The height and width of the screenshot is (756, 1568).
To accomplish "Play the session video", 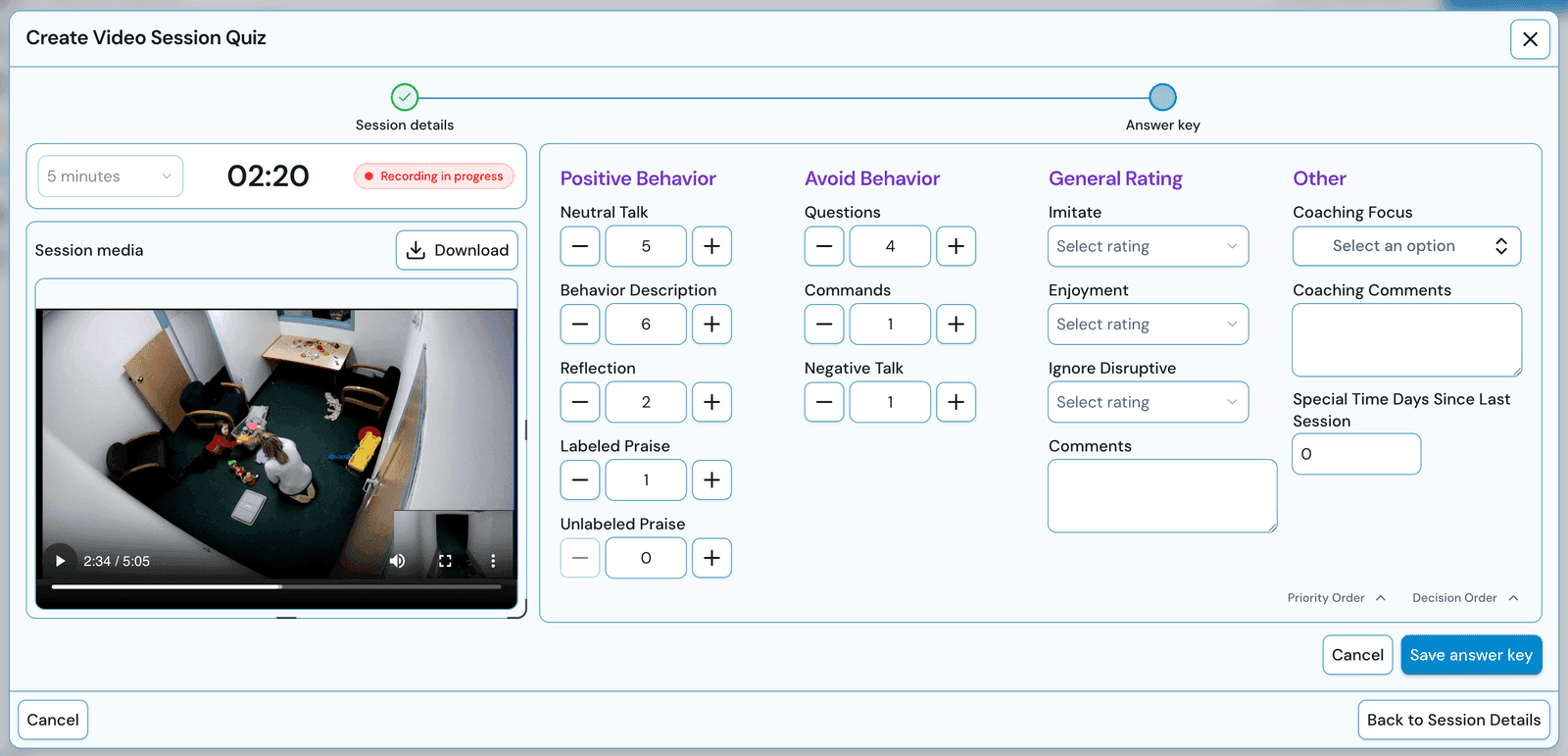I will 60,561.
